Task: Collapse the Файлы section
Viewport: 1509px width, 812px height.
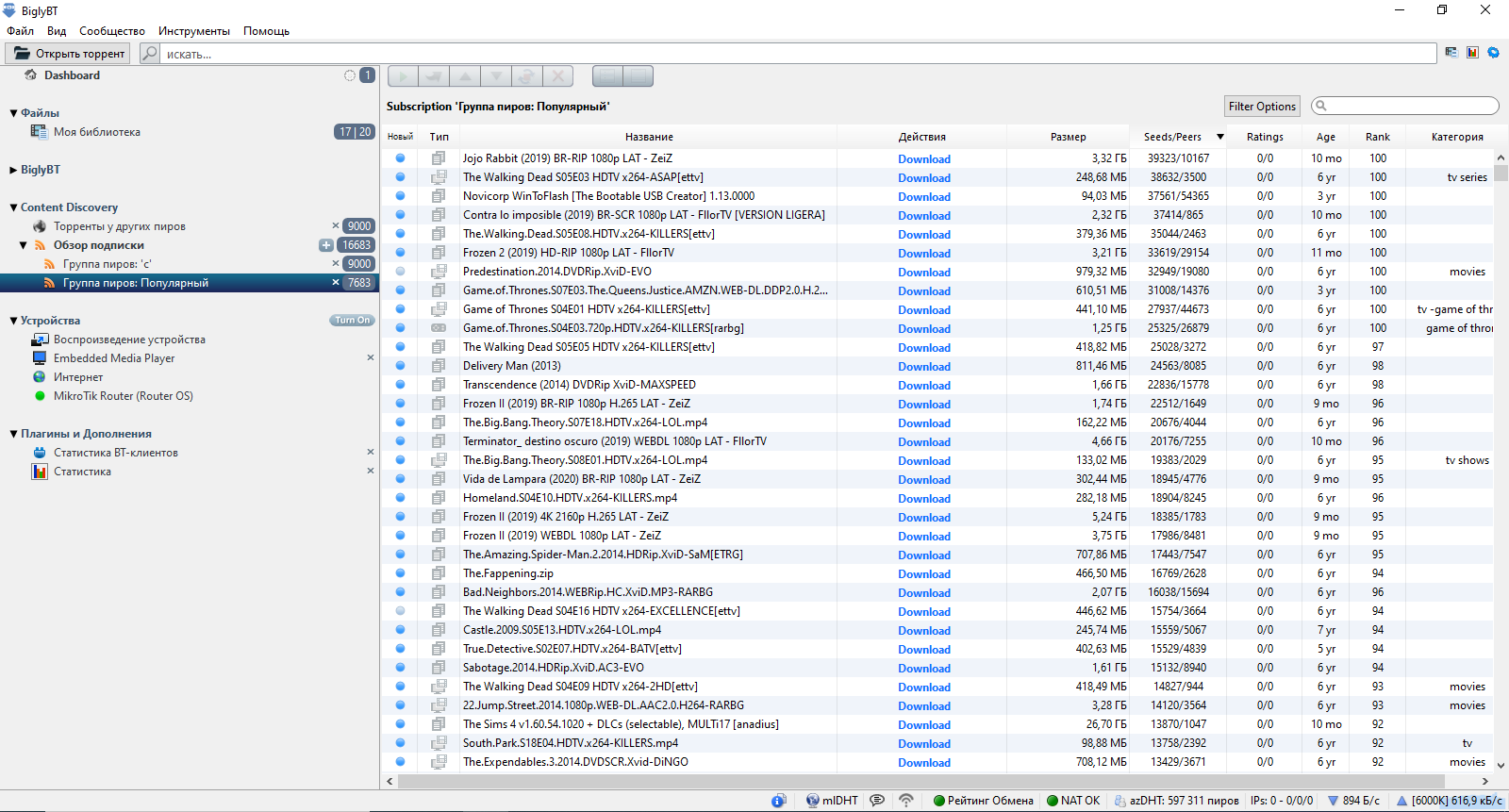Action: [x=13, y=113]
